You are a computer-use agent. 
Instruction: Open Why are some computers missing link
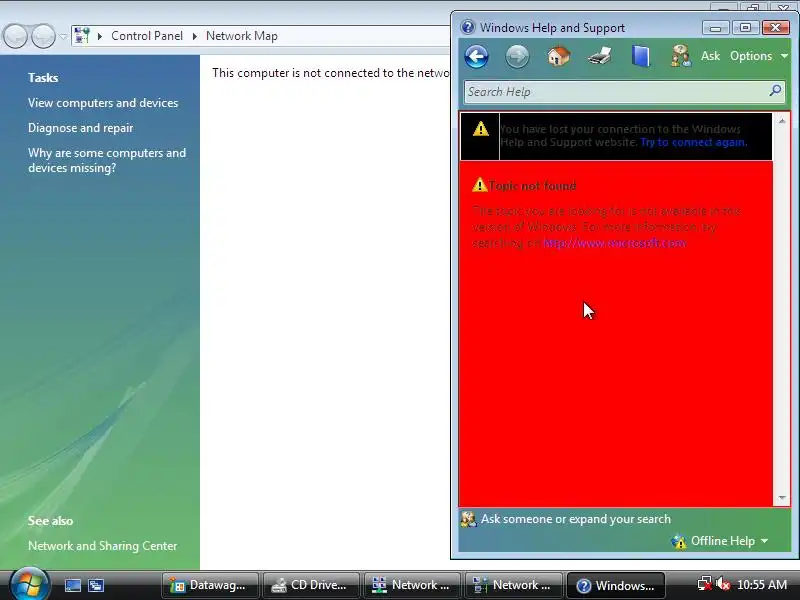coord(107,160)
